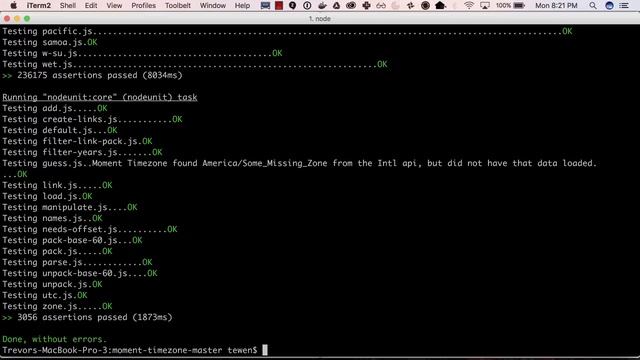The image size is (640, 360).
Task: Click the 'Done, without errors.' line
Action: click(54, 339)
